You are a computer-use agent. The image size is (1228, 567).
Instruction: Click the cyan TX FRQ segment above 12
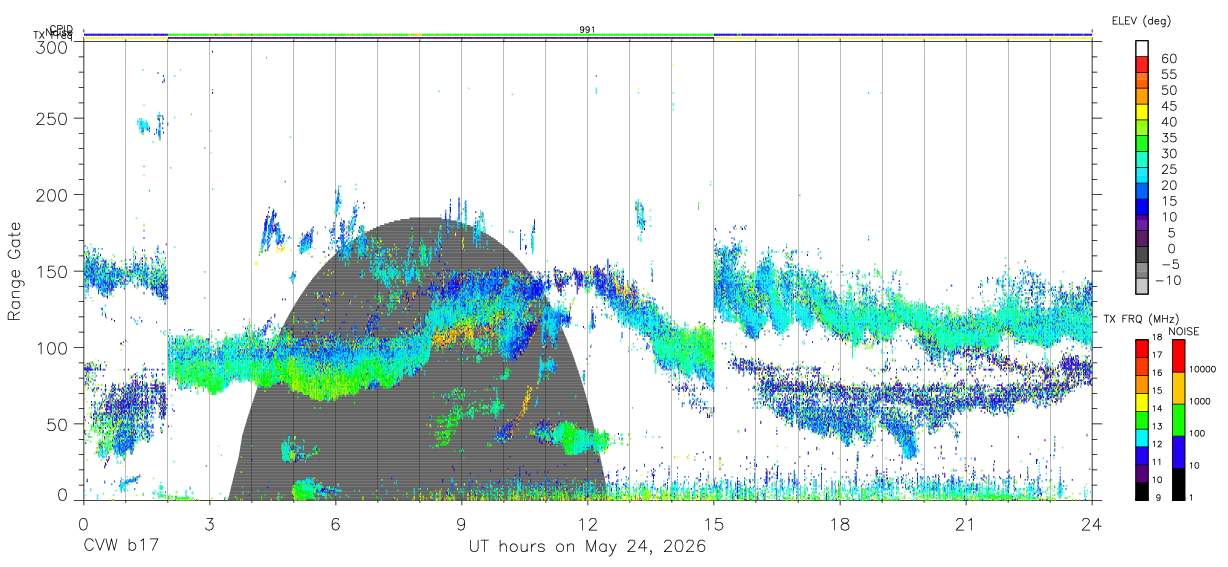1142,437
